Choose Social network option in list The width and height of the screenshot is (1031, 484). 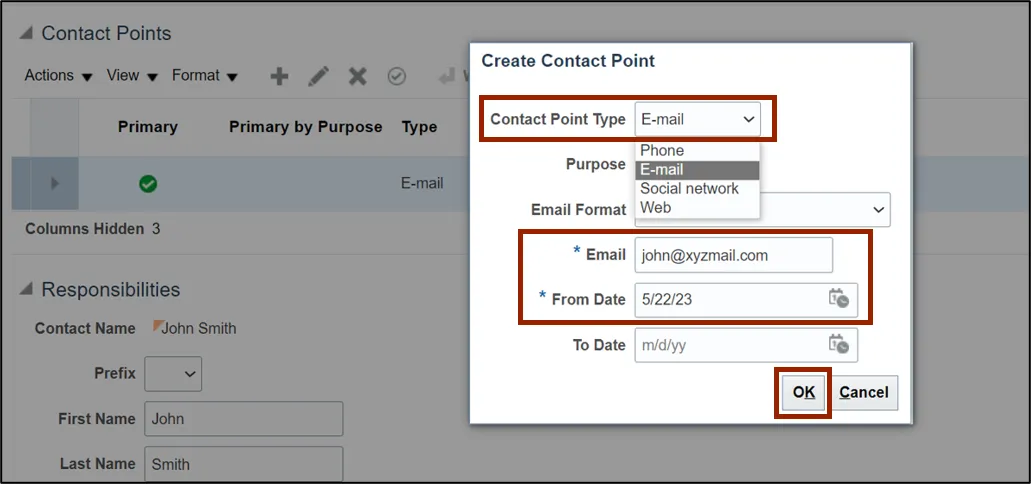coord(689,189)
